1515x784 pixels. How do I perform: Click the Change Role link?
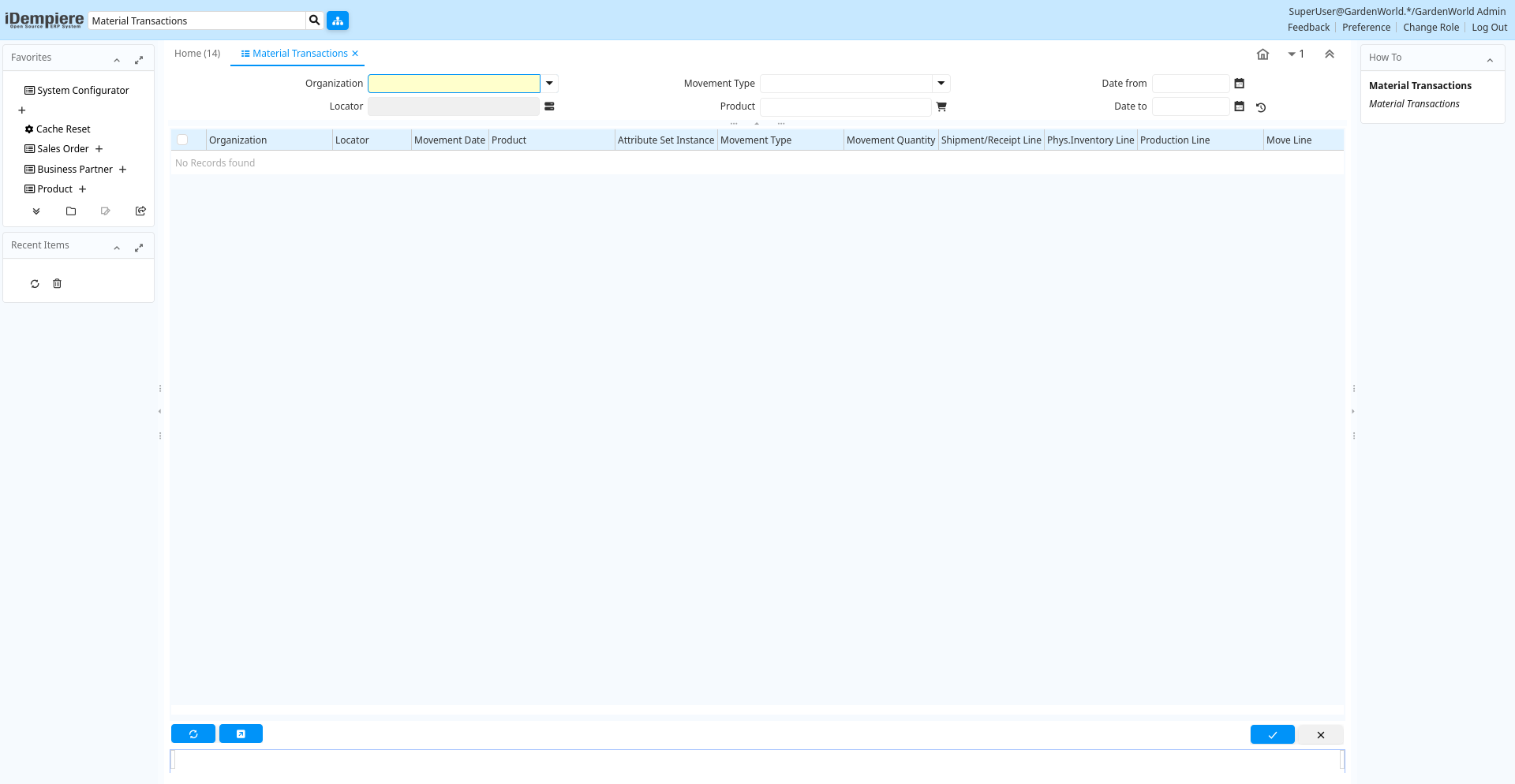click(x=1431, y=28)
